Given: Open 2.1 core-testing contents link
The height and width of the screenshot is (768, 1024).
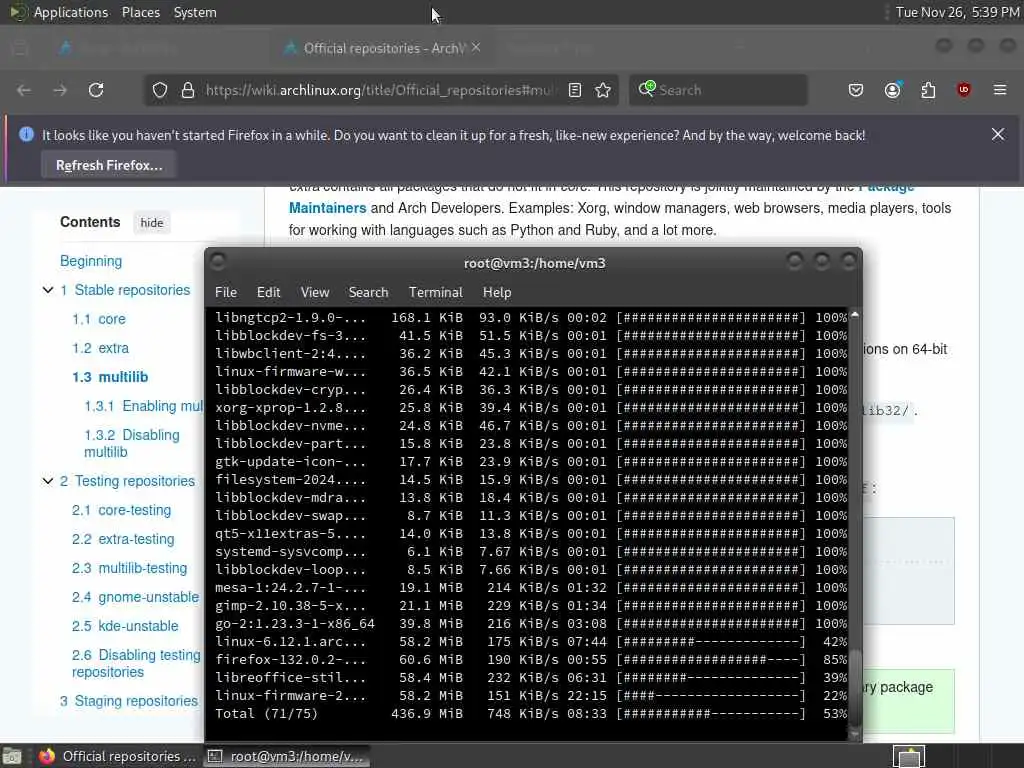Looking at the screenshot, I should 121,510.
